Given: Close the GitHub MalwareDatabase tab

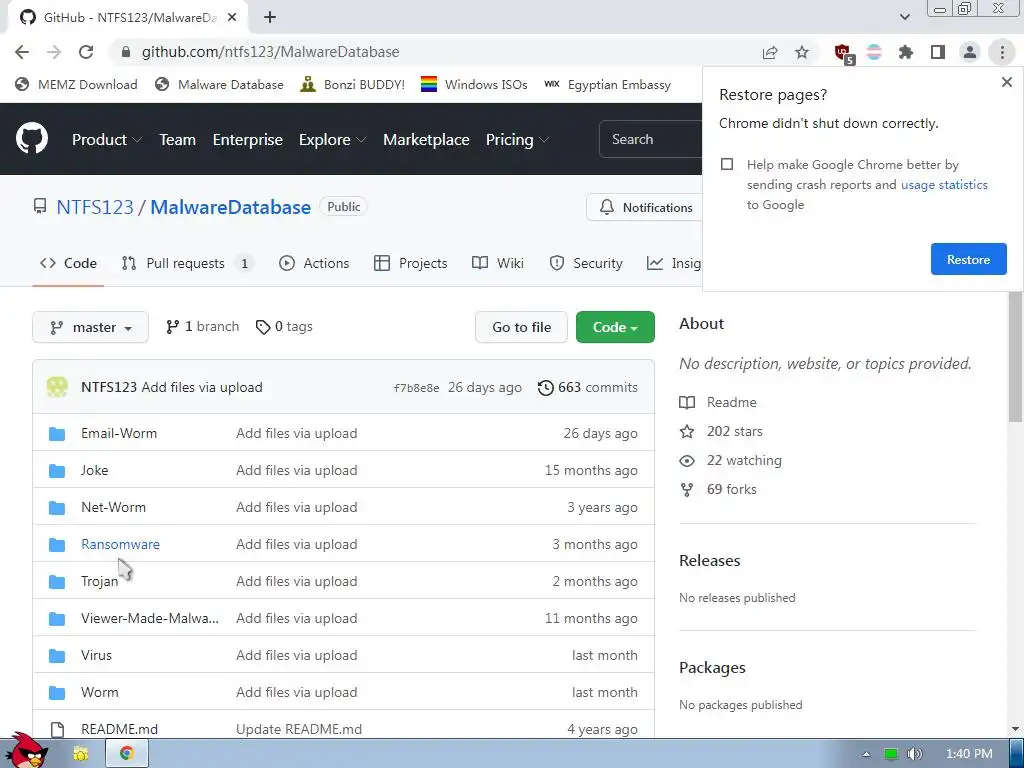Looking at the screenshot, I should pos(232,18).
